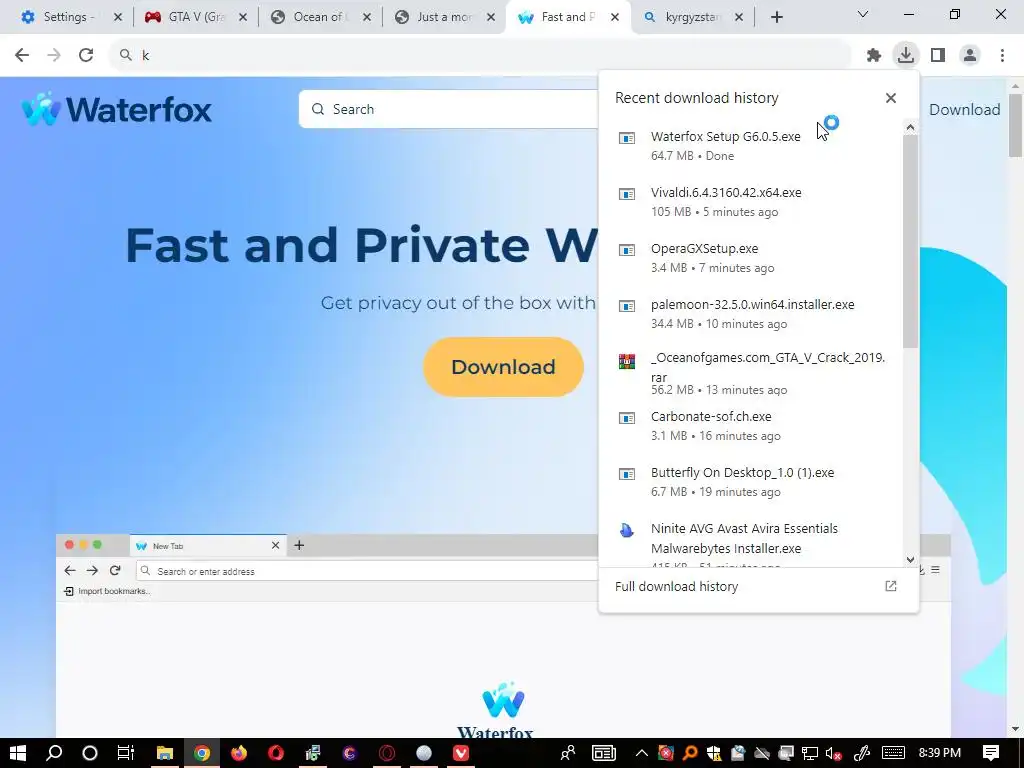
Task: Close the Fast and Private Waterfox tab
Action: [x=615, y=17]
